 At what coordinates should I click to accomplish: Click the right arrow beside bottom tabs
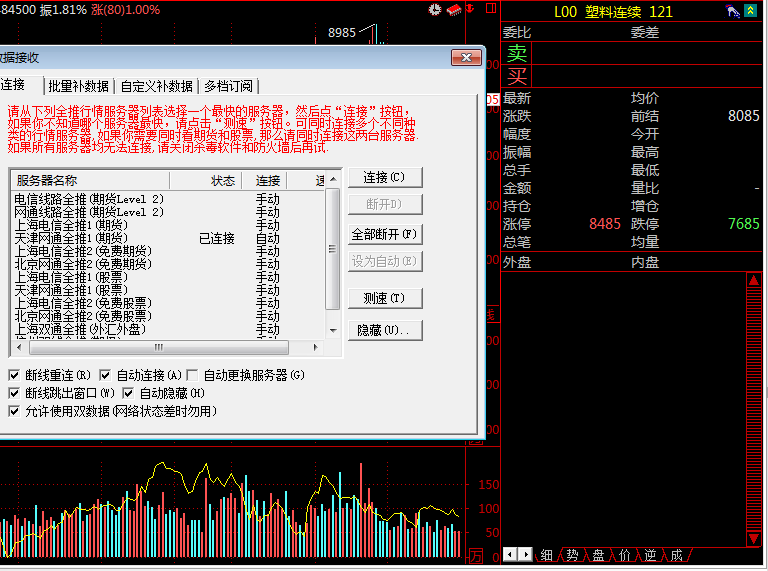click(525, 554)
